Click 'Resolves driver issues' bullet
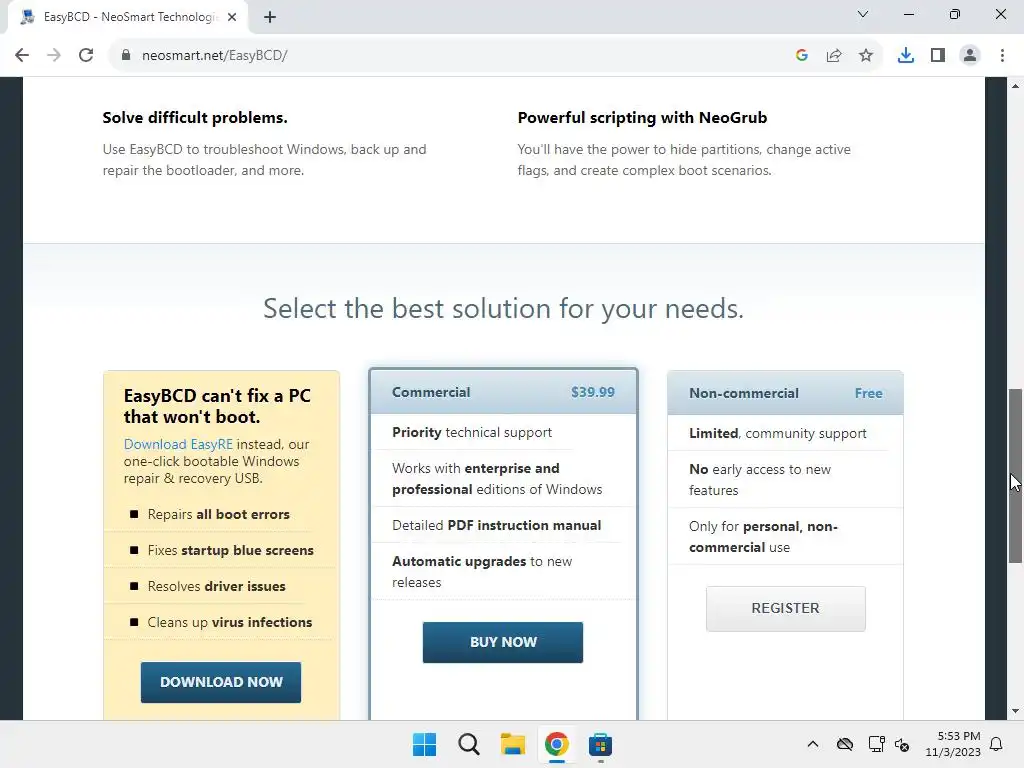 point(216,586)
